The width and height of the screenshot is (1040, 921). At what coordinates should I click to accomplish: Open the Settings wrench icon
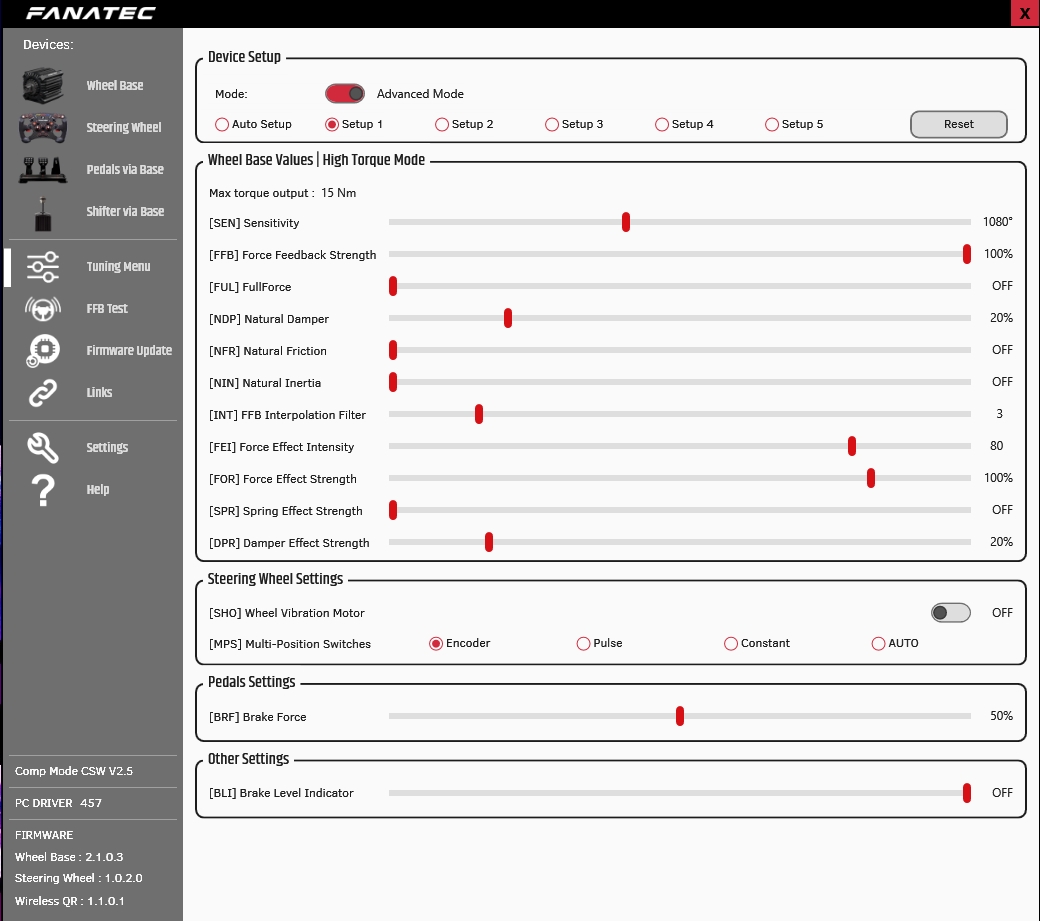[x=43, y=448]
